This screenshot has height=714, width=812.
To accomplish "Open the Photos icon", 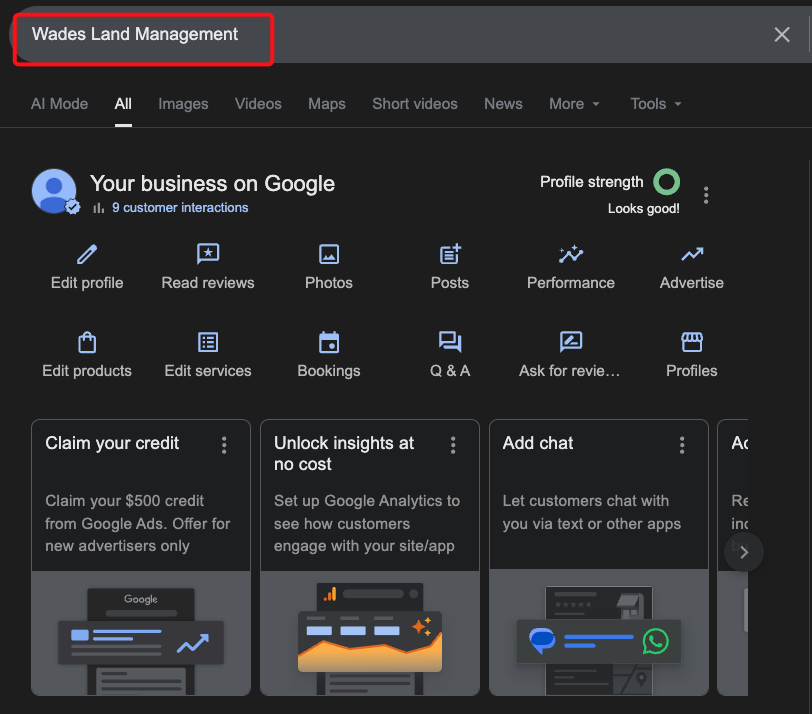I will pos(329,255).
